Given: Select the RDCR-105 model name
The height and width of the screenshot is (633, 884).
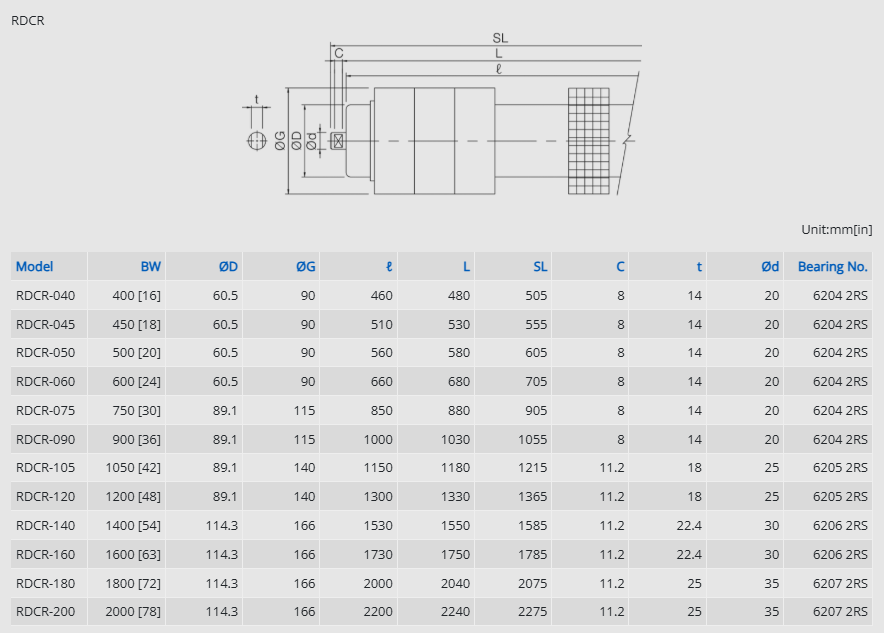Looking at the screenshot, I should pyautogui.click(x=45, y=467).
